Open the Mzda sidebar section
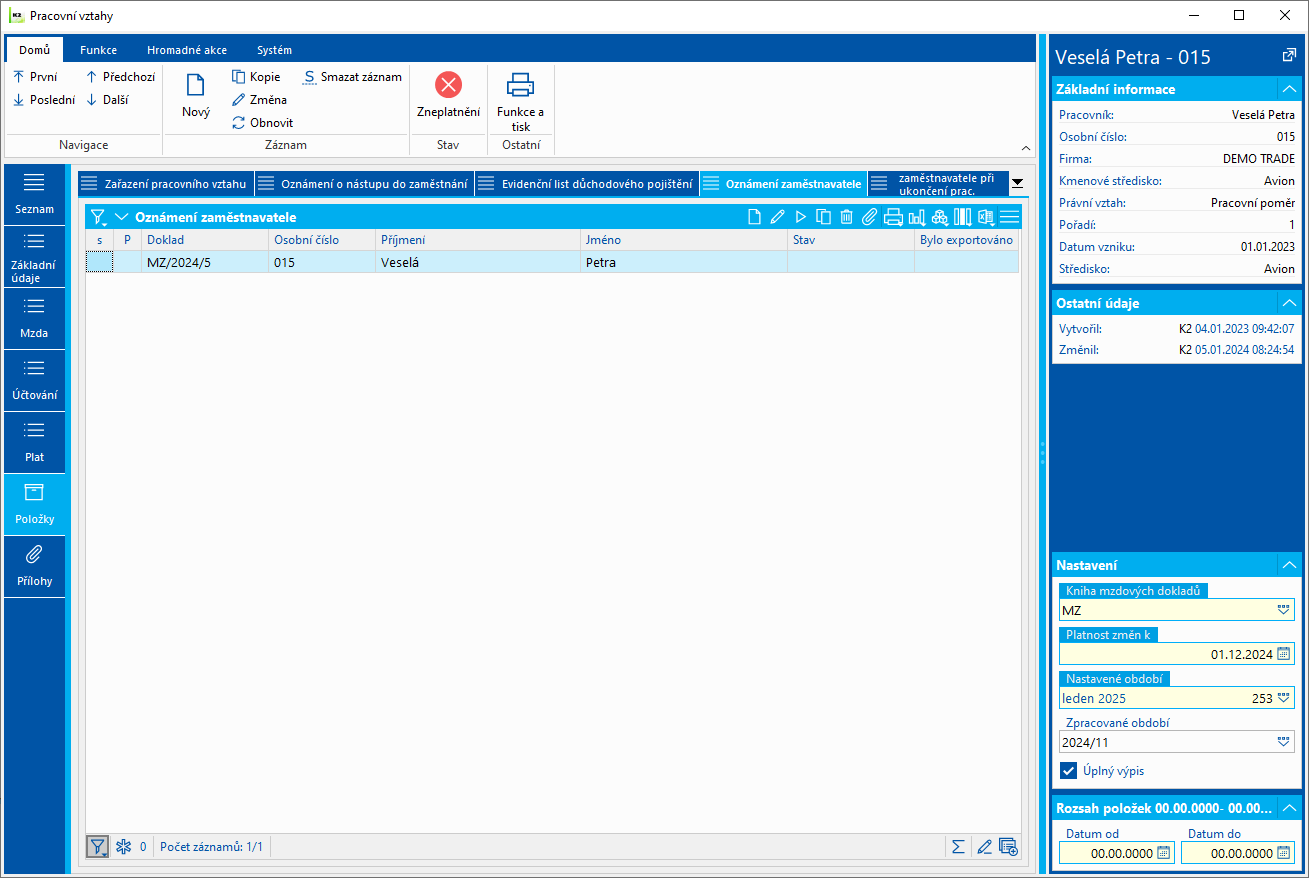 [x=35, y=319]
